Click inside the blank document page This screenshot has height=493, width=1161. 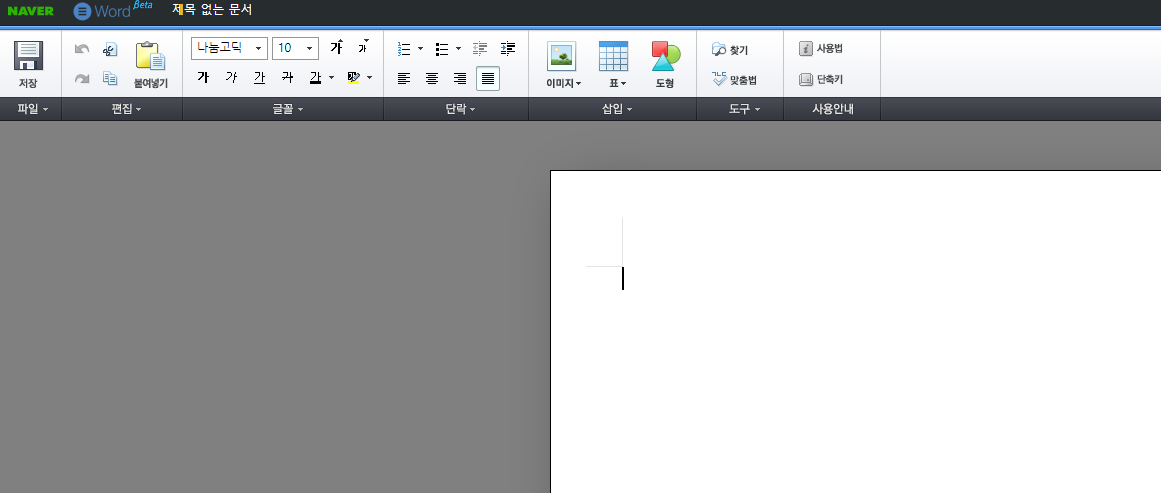pyautogui.click(x=855, y=332)
